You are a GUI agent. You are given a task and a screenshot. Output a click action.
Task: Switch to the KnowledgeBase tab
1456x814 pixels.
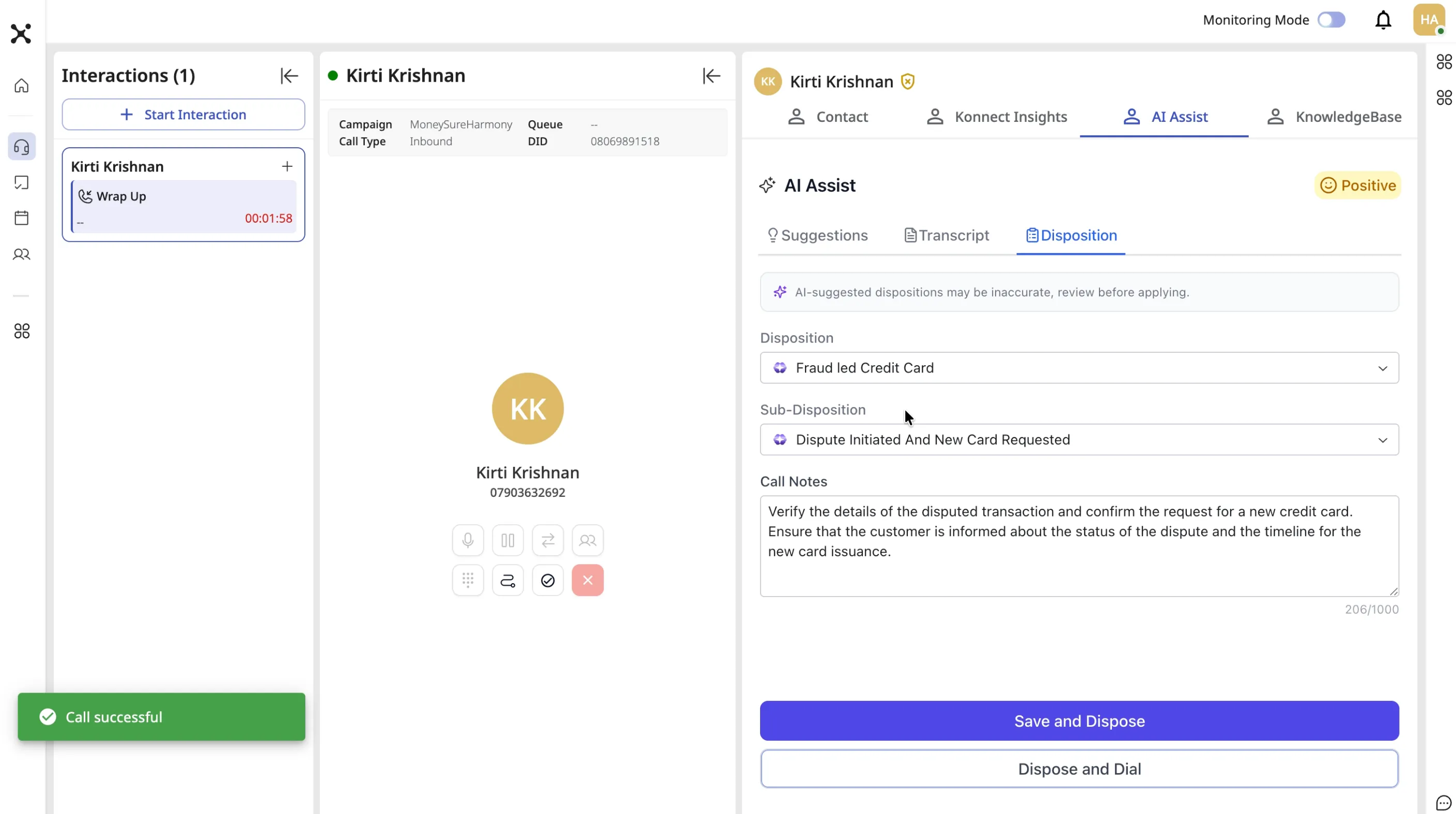coord(1334,117)
